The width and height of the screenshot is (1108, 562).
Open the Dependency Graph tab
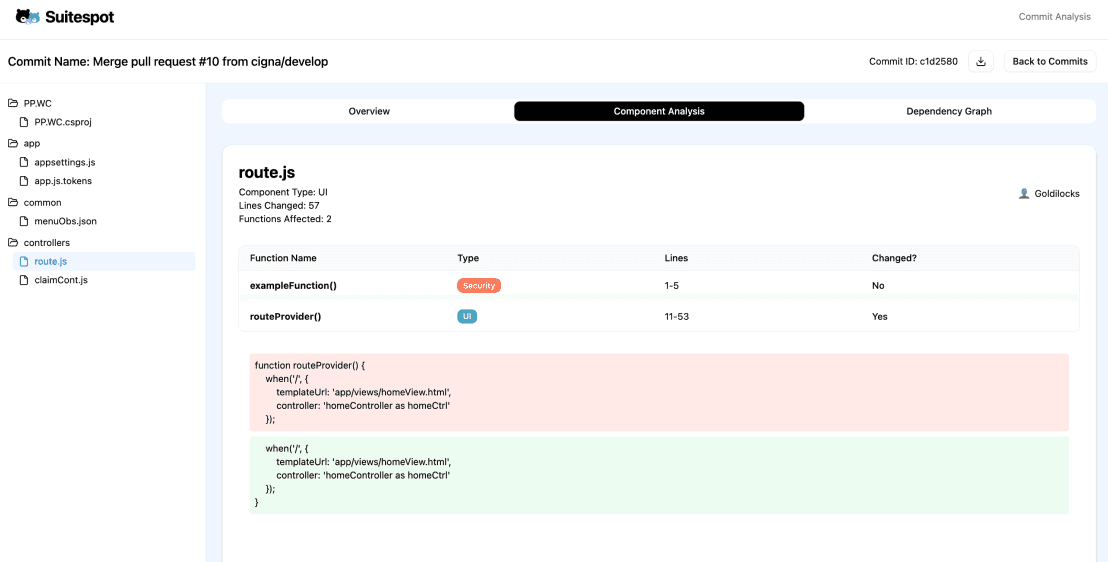pos(949,111)
